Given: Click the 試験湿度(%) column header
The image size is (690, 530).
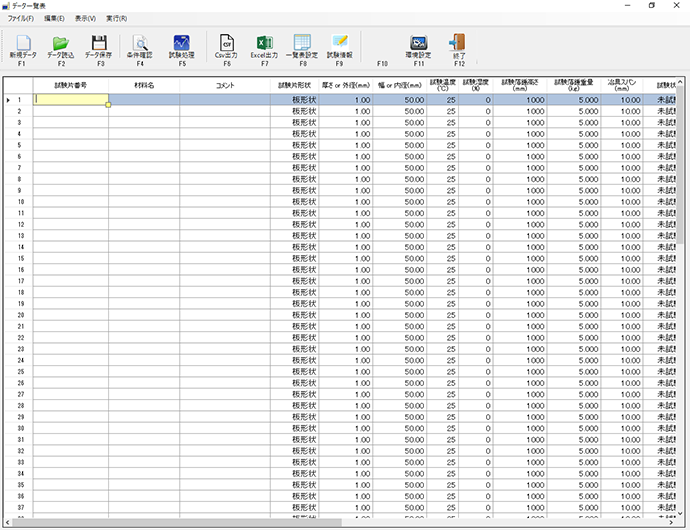Looking at the screenshot, I should [x=476, y=85].
